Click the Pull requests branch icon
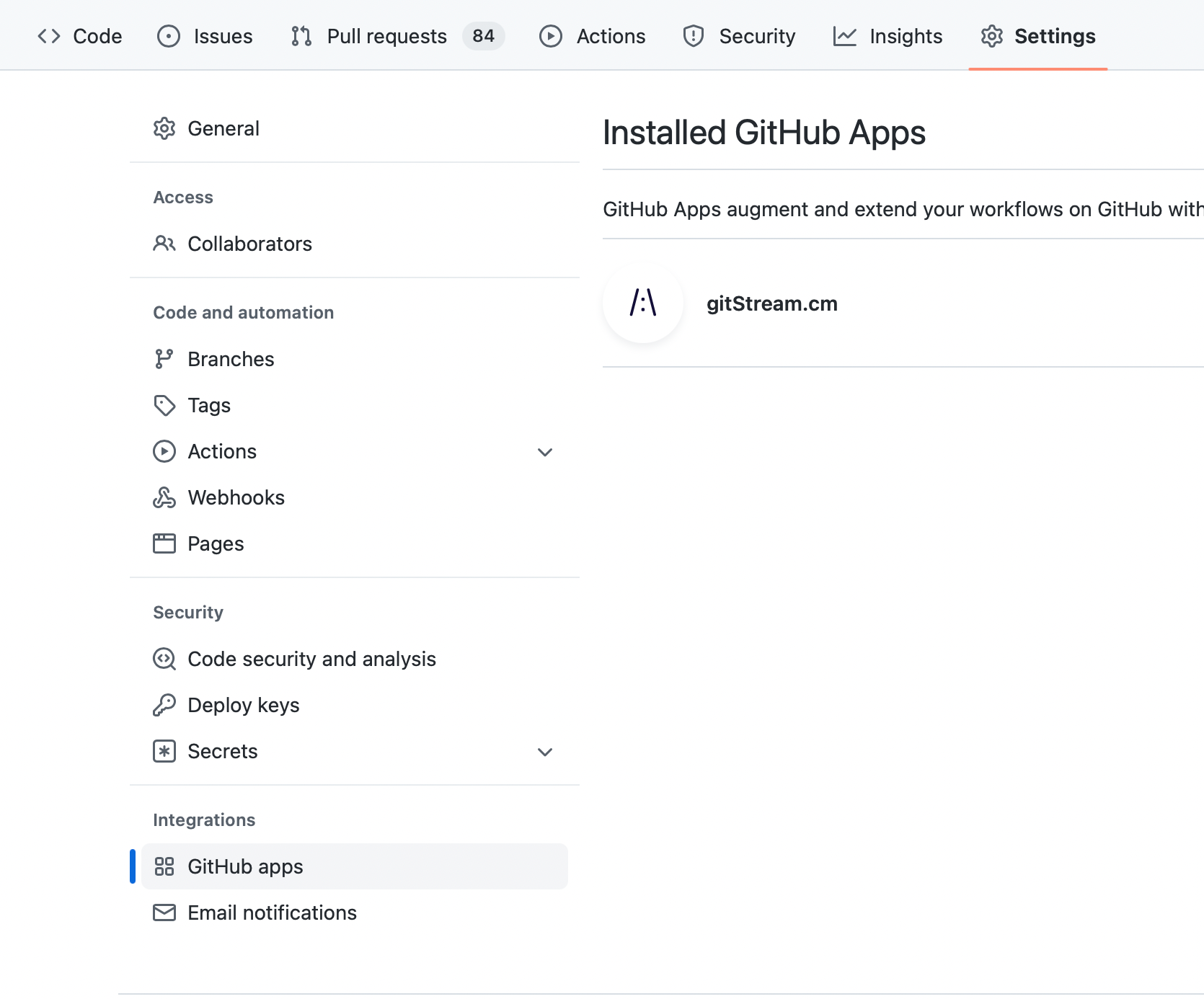1204x999 pixels. click(302, 35)
